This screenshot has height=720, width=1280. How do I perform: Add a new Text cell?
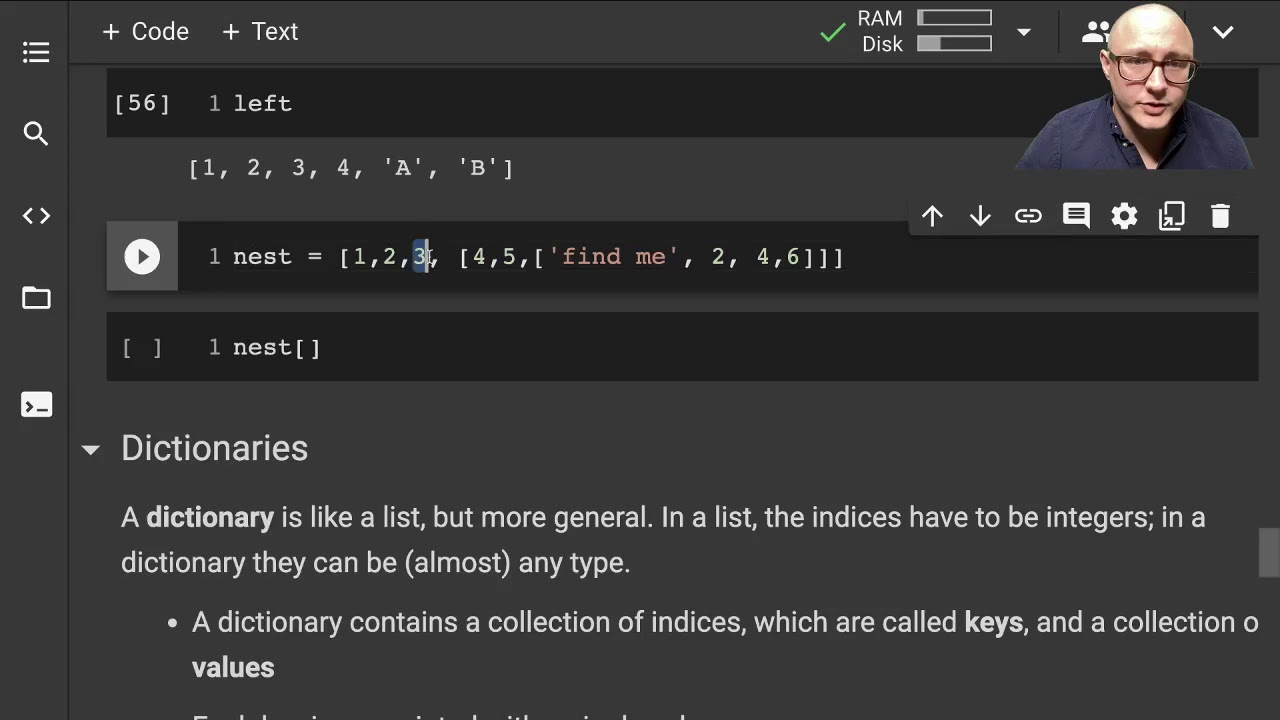(x=260, y=32)
